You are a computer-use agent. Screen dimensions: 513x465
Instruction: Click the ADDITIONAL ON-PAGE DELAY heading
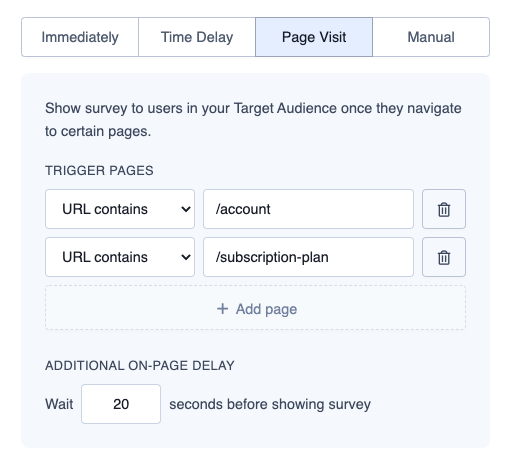click(x=140, y=366)
